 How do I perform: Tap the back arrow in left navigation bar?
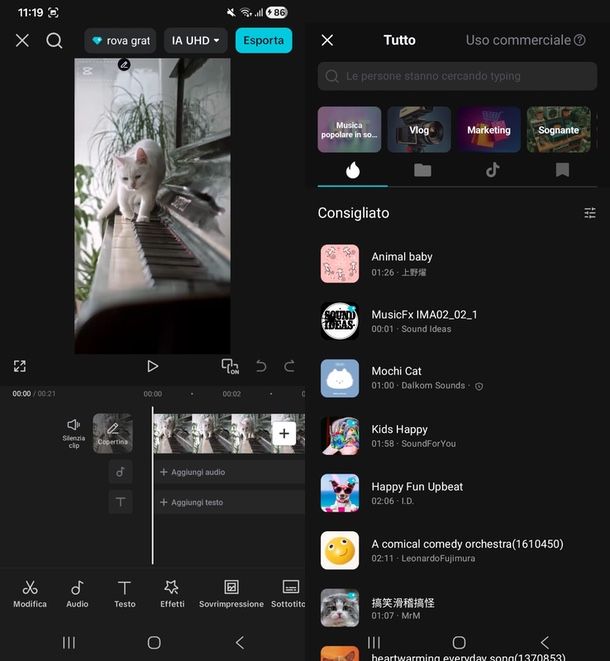click(240, 643)
